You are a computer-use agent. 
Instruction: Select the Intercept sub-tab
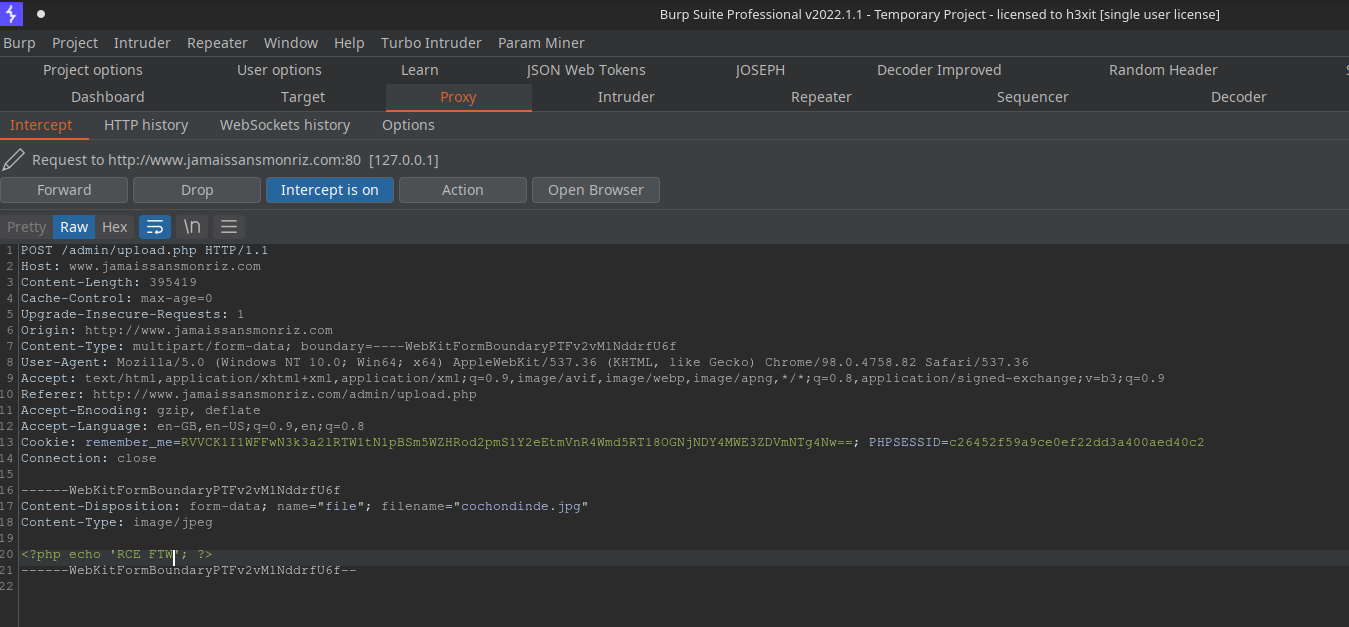click(41, 125)
